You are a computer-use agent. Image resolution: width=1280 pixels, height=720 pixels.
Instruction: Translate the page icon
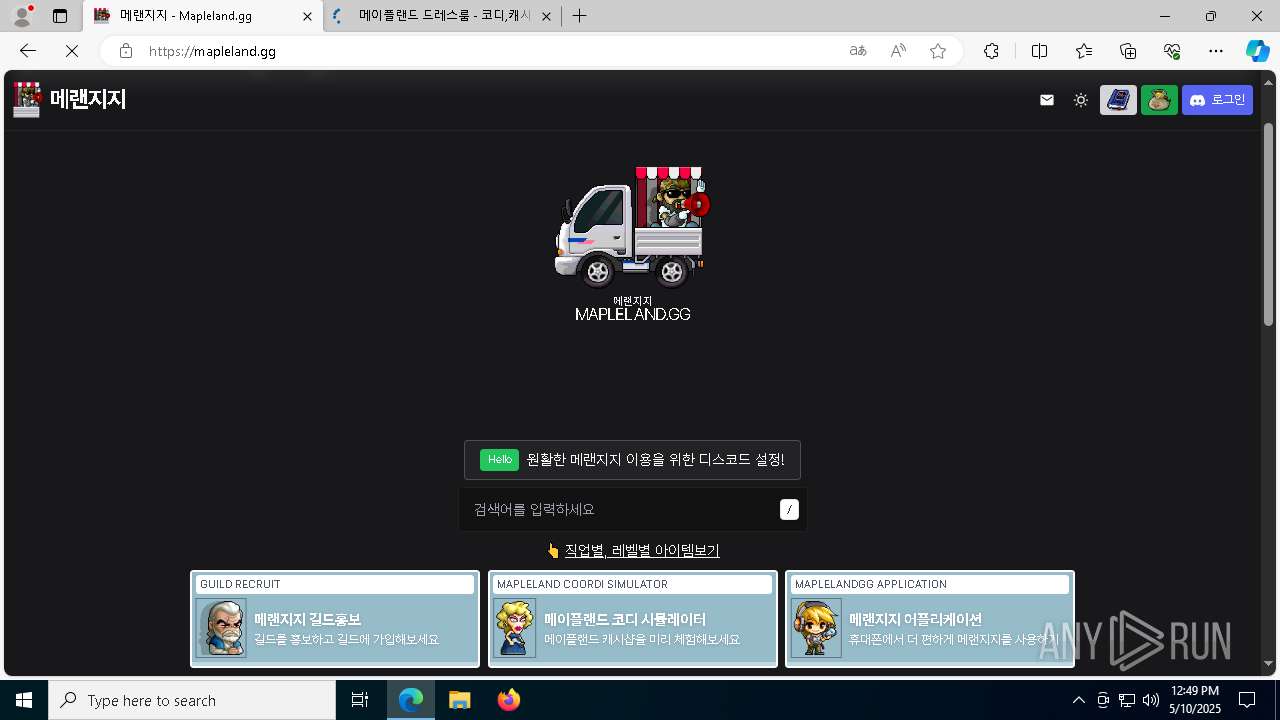click(x=858, y=51)
